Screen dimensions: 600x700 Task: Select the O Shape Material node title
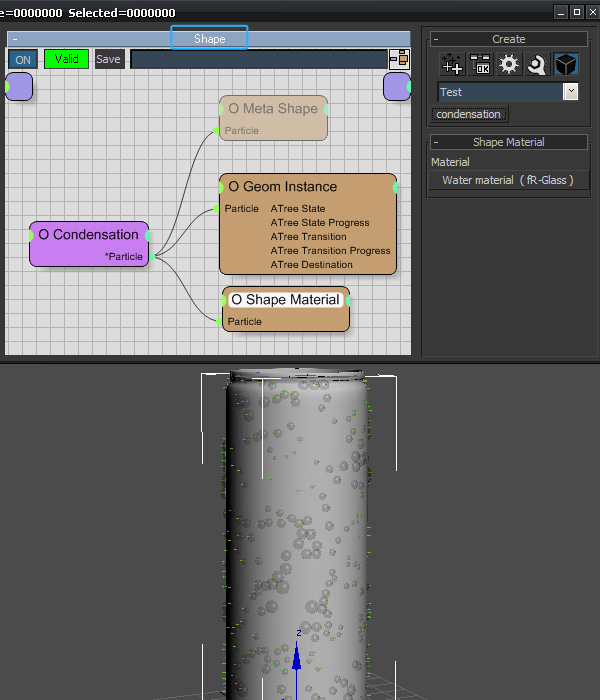(x=286, y=300)
